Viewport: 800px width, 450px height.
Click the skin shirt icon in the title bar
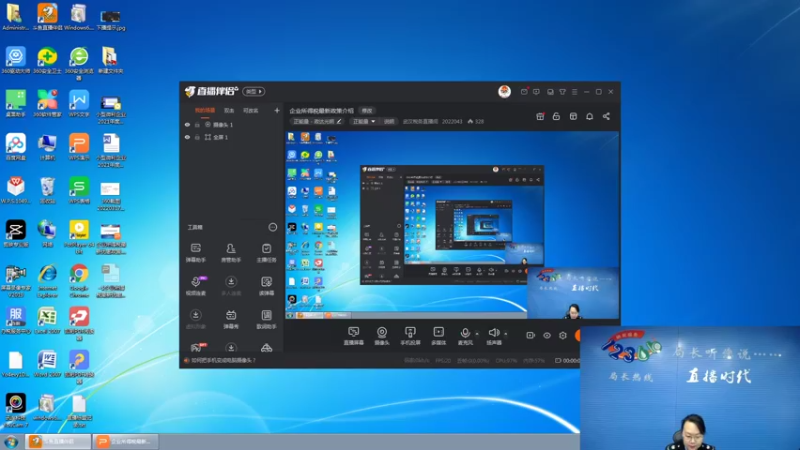coord(562,92)
